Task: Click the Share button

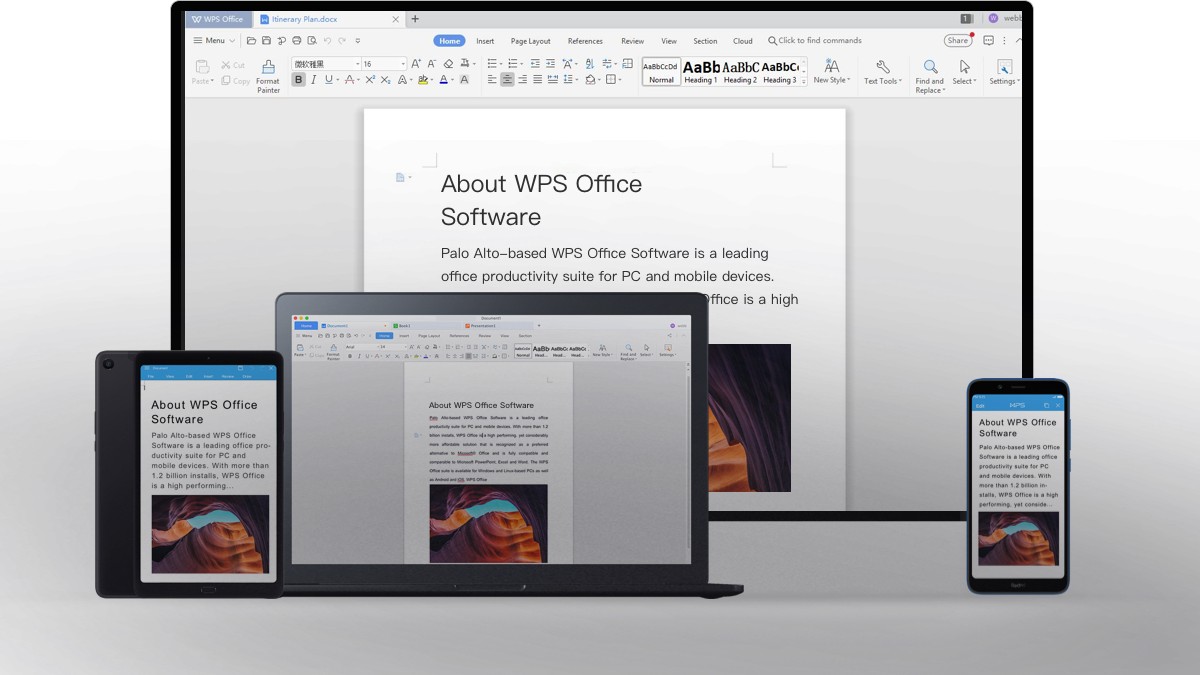Action: click(955, 40)
